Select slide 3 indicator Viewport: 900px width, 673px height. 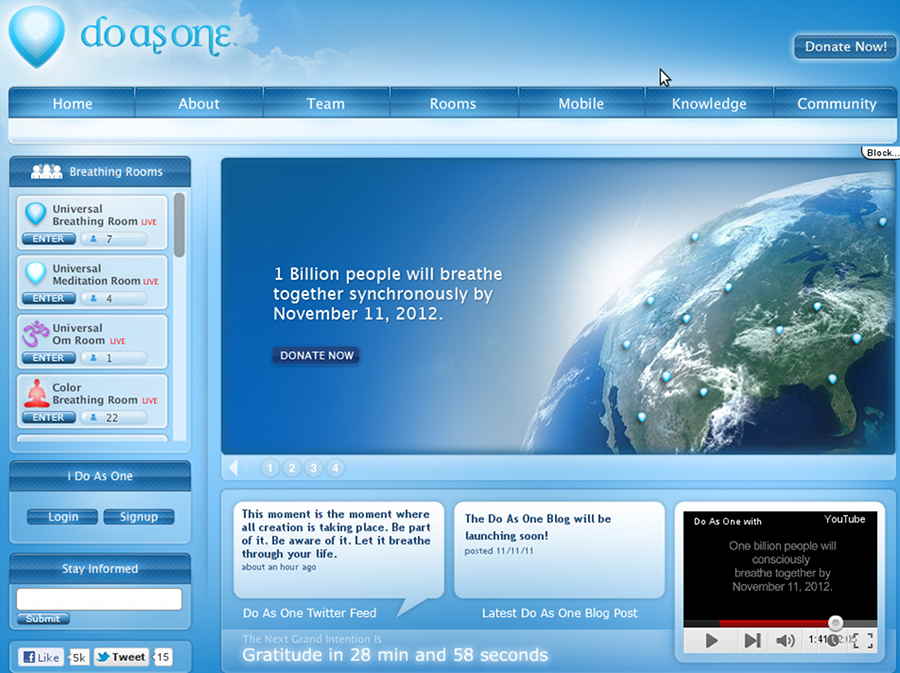tap(313, 468)
